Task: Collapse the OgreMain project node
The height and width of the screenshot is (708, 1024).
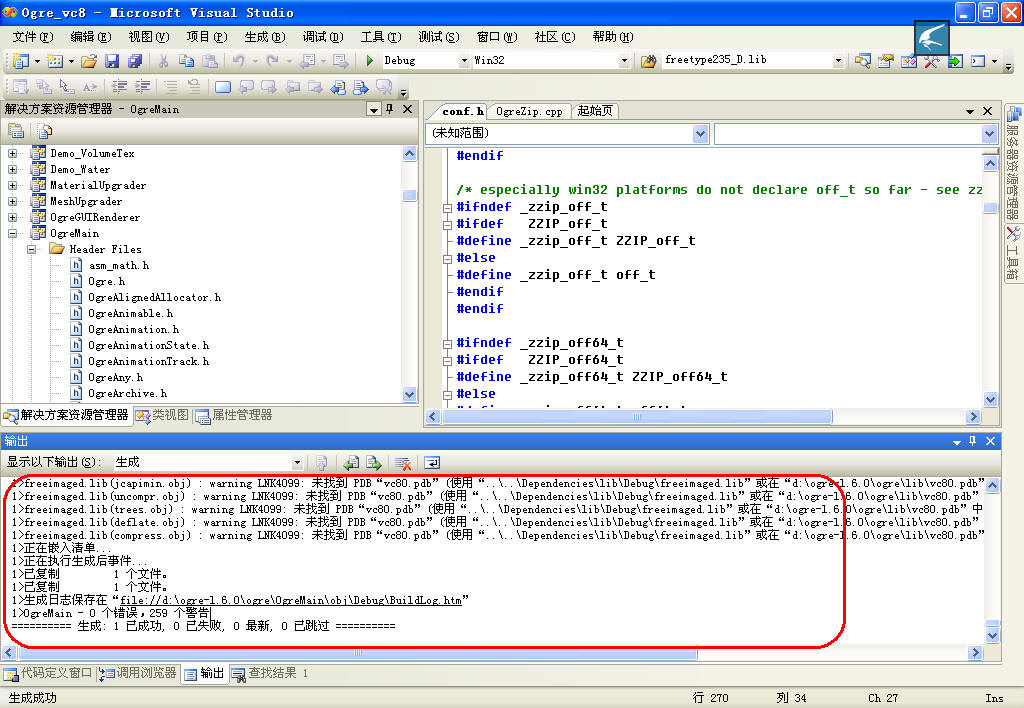Action: pyautogui.click(x=12, y=233)
